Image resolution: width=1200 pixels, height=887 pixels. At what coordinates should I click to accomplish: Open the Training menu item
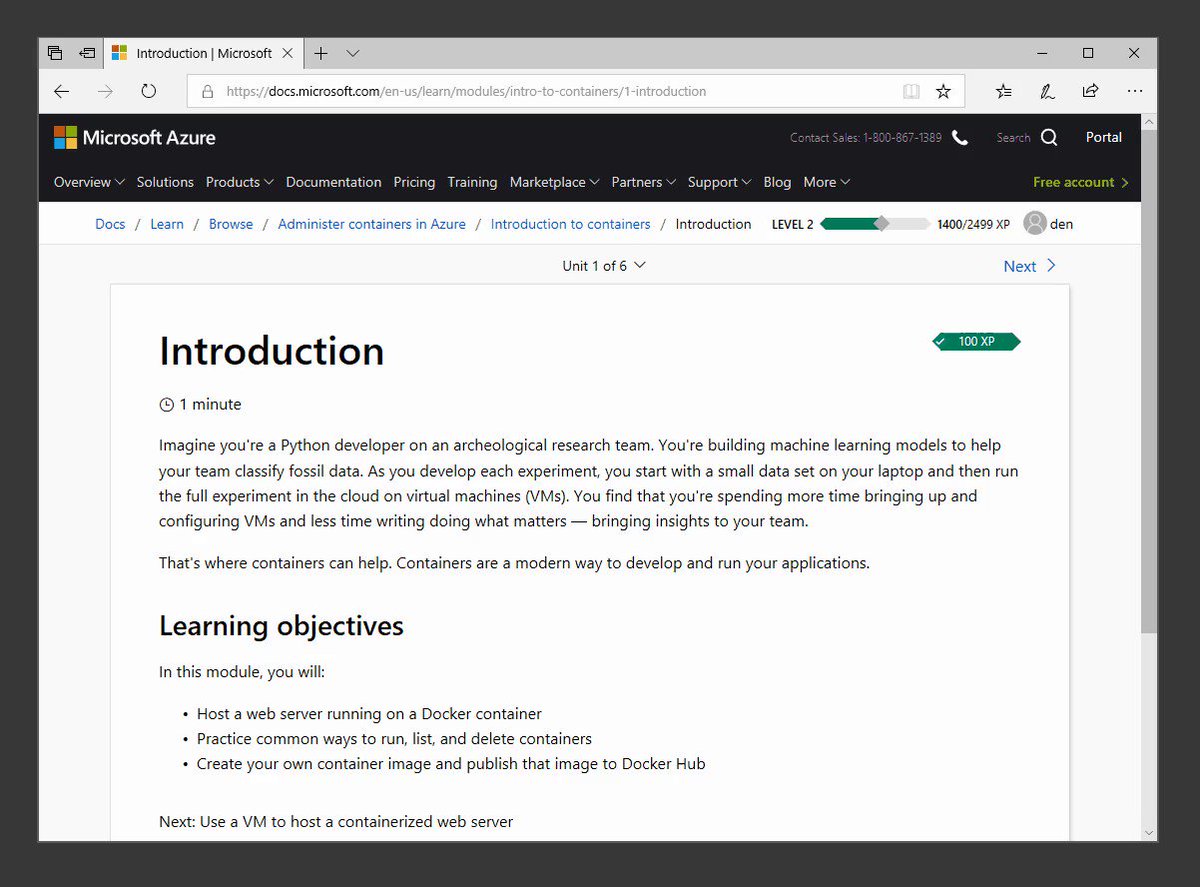click(x=472, y=182)
